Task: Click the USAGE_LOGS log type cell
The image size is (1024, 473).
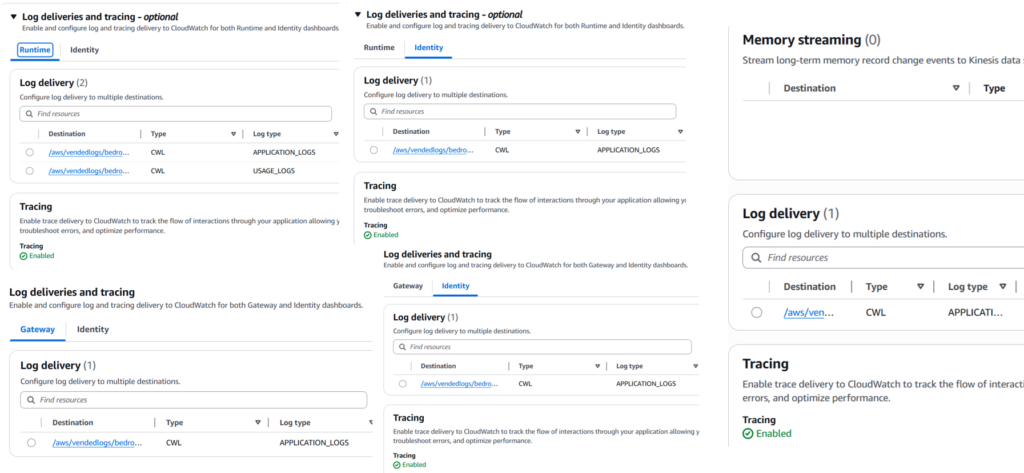Action: (274, 171)
